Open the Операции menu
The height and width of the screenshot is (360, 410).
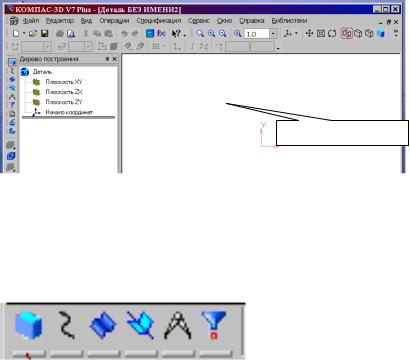pos(114,21)
